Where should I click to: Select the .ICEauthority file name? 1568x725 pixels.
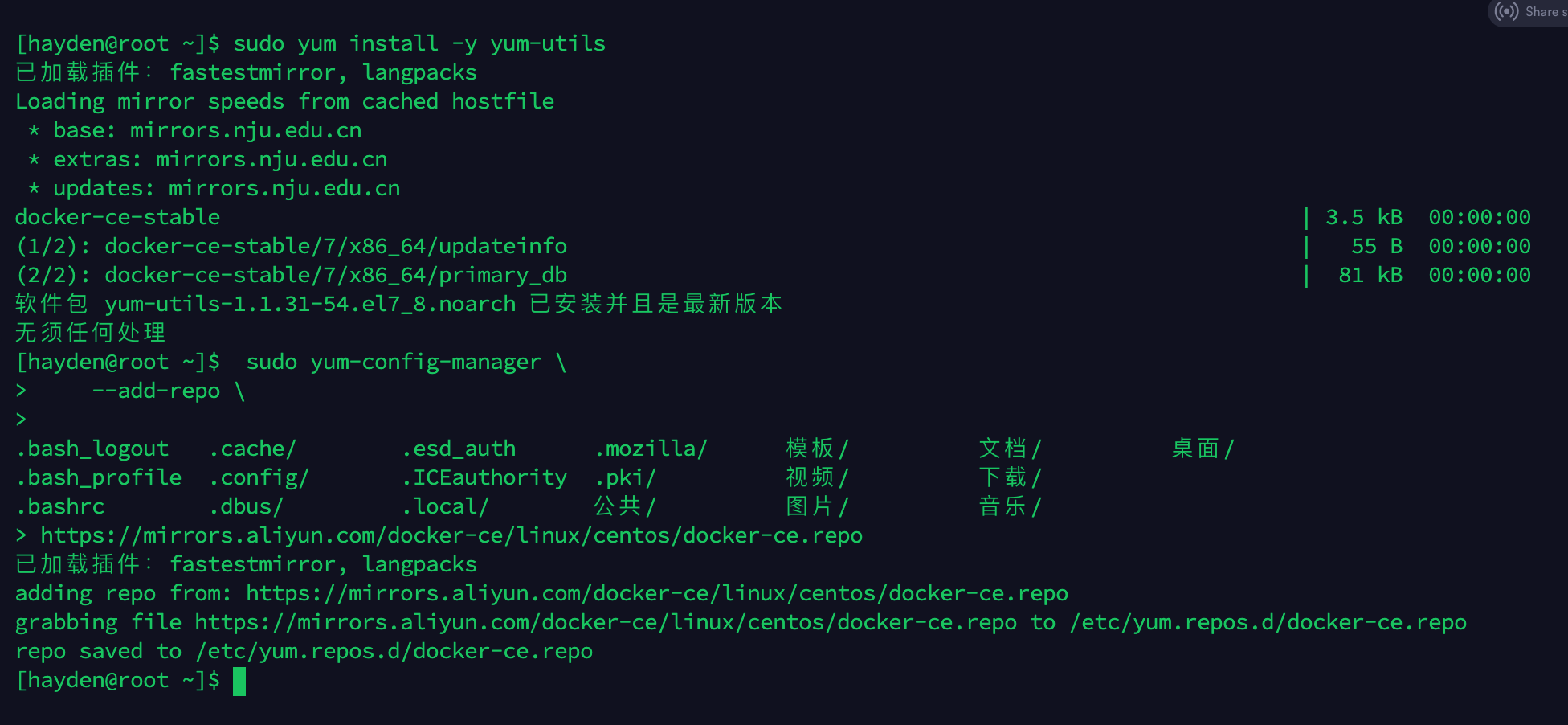484,478
